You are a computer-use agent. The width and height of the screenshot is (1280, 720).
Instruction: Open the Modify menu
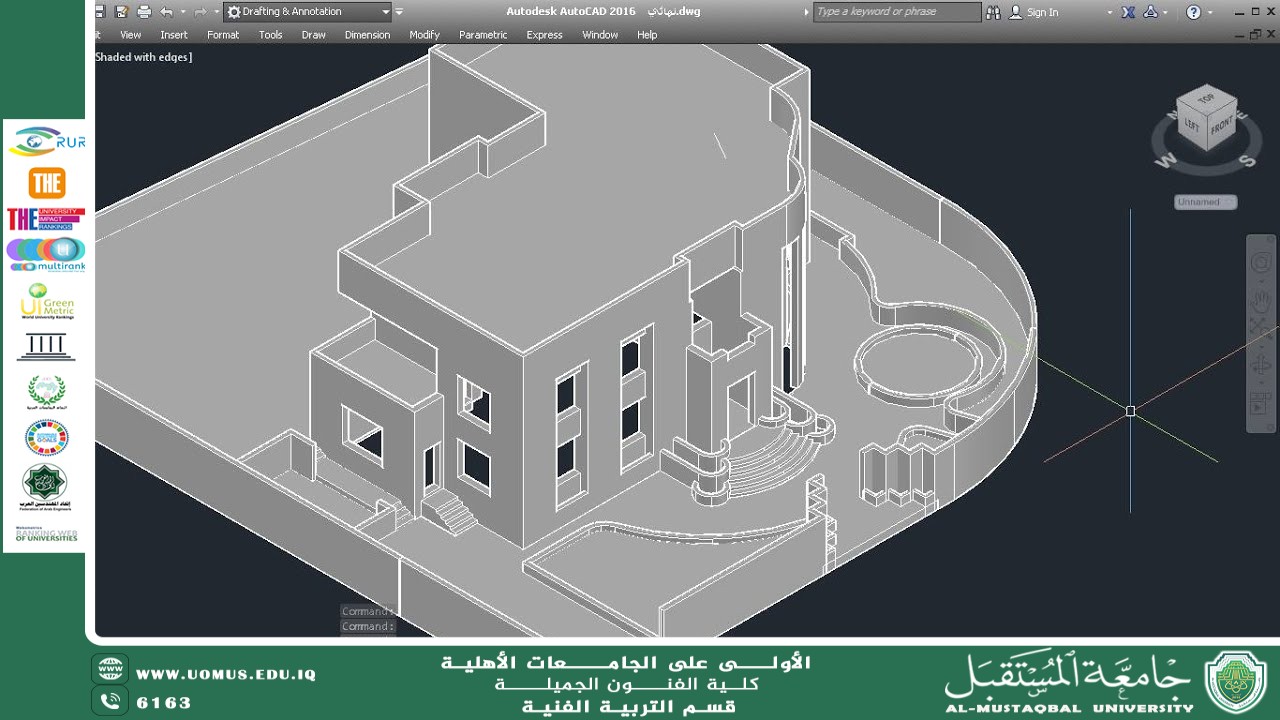(x=424, y=35)
